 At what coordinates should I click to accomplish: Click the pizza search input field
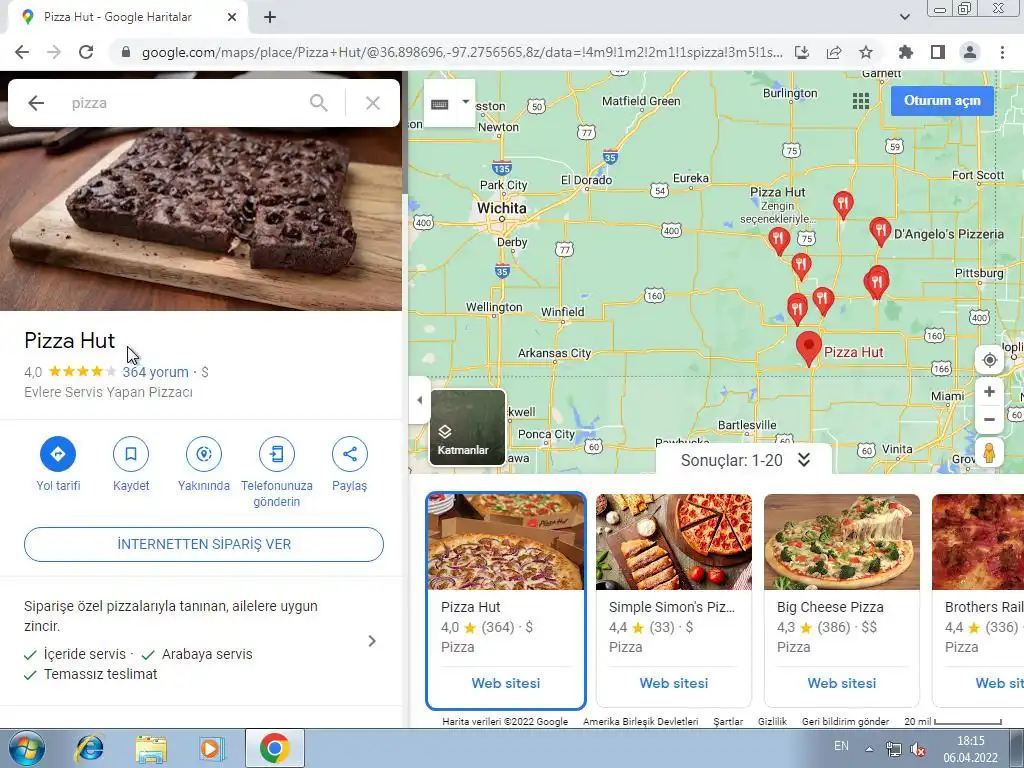tap(183, 103)
